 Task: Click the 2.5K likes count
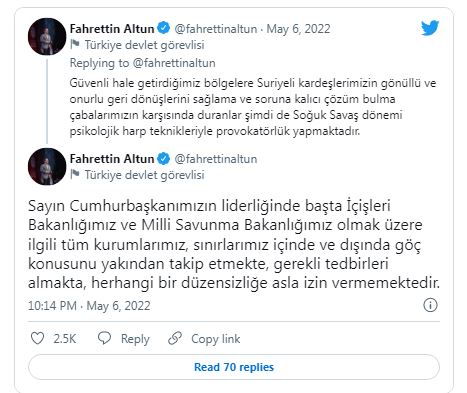click(x=65, y=339)
